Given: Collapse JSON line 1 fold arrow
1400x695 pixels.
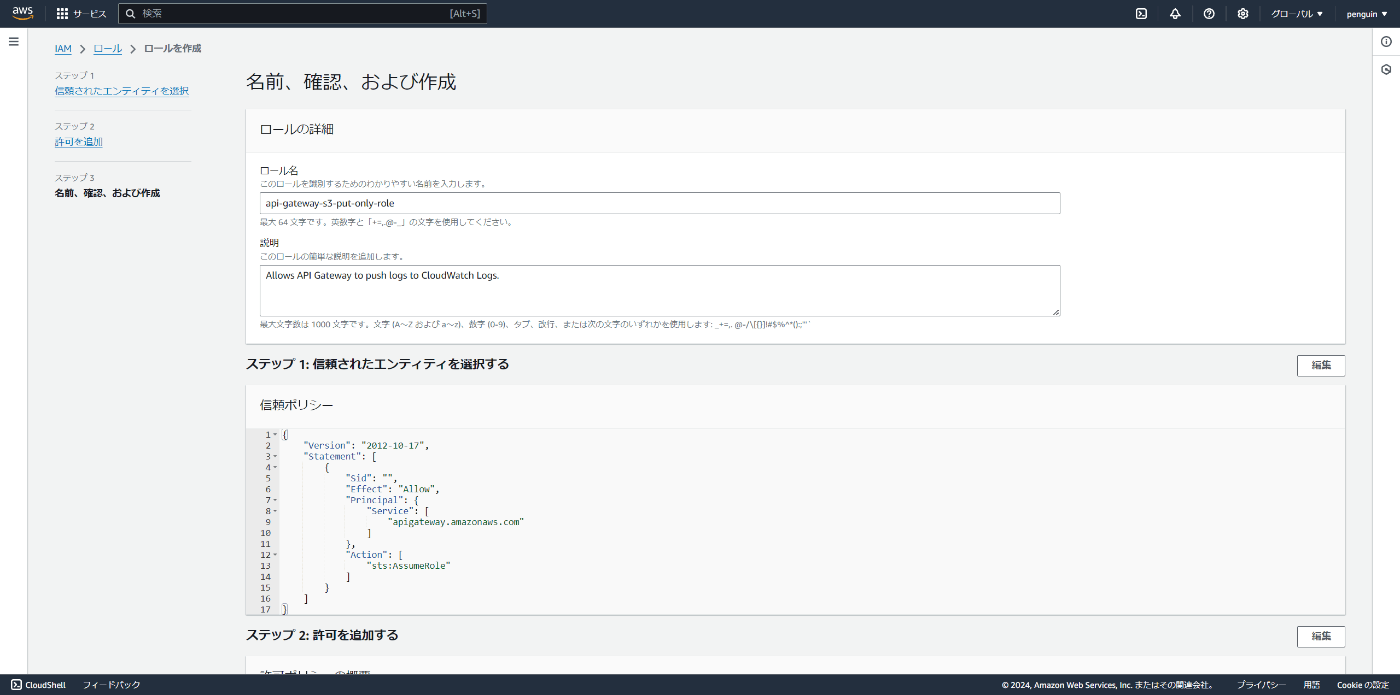Looking at the screenshot, I should pyautogui.click(x=275, y=435).
